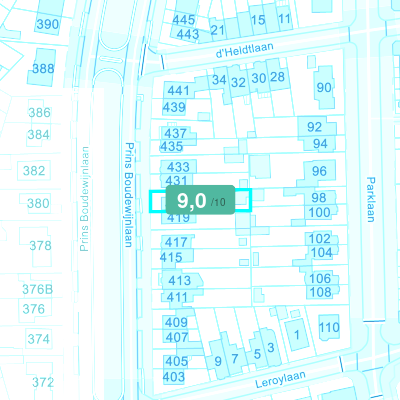The image size is (400, 400).
Task: Click building numbered 15
Action: click(258, 20)
